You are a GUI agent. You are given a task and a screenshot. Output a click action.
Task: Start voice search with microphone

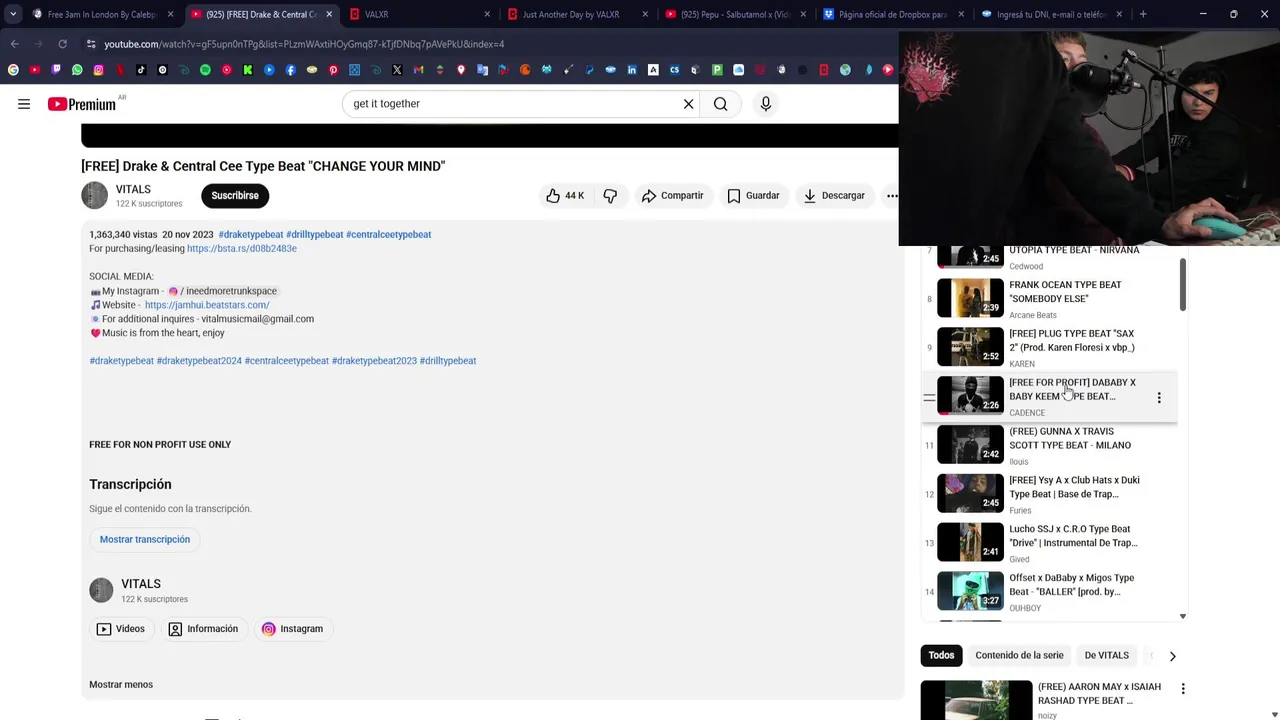point(766,104)
